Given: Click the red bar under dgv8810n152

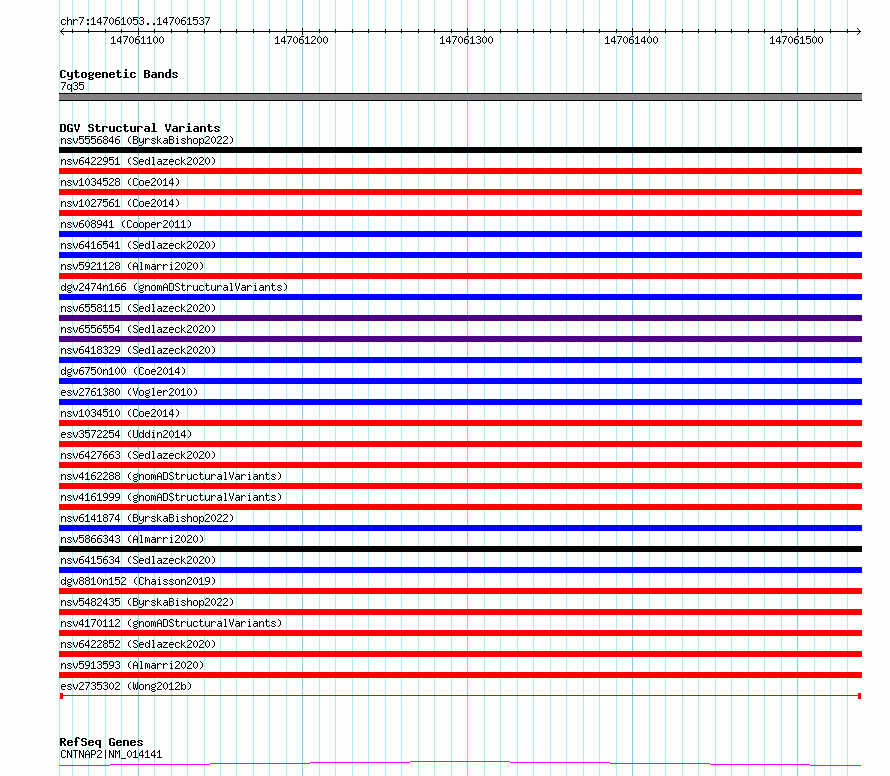Looking at the screenshot, I should (x=460, y=592).
